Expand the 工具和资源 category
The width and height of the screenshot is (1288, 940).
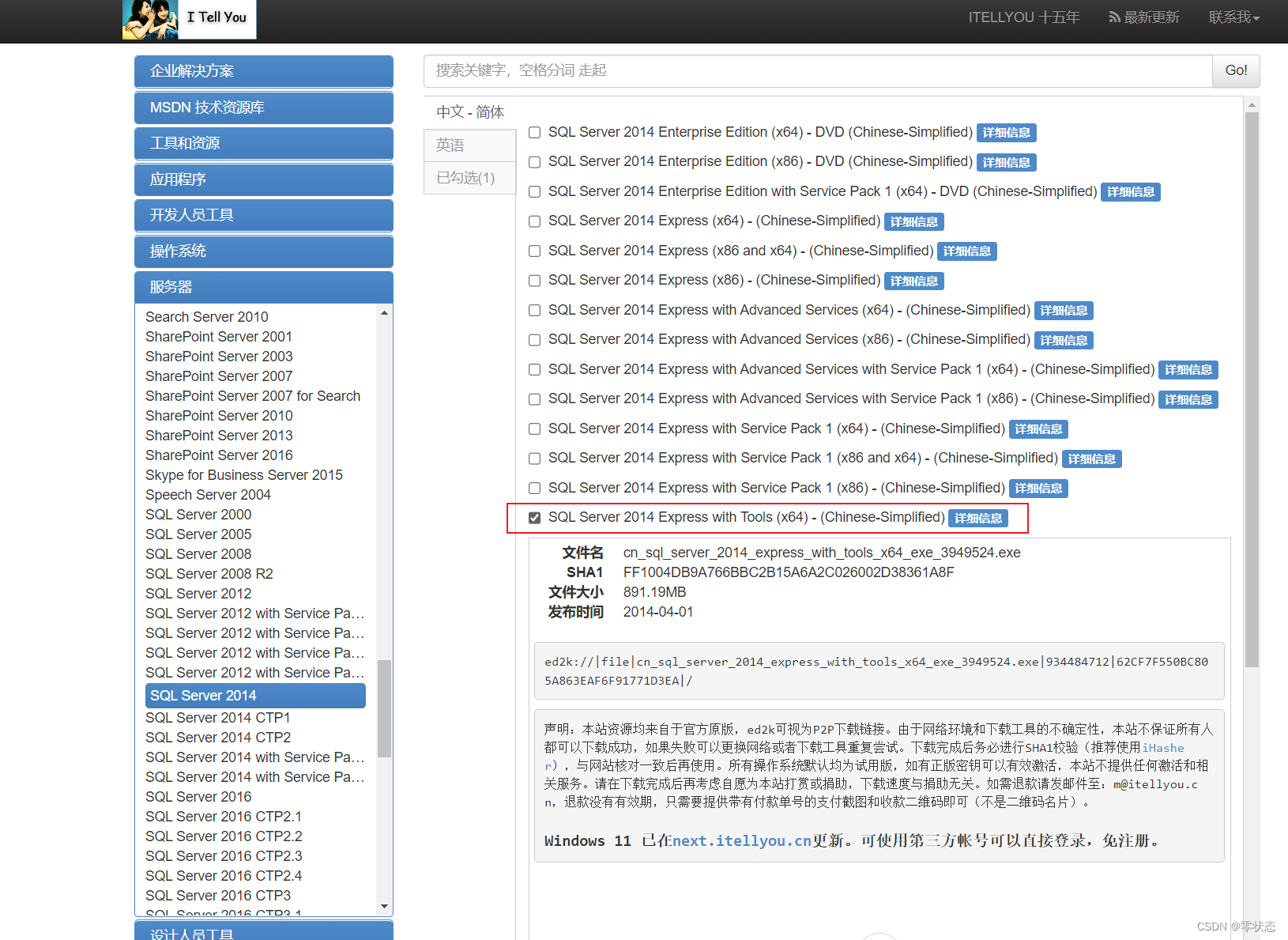click(x=264, y=143)
